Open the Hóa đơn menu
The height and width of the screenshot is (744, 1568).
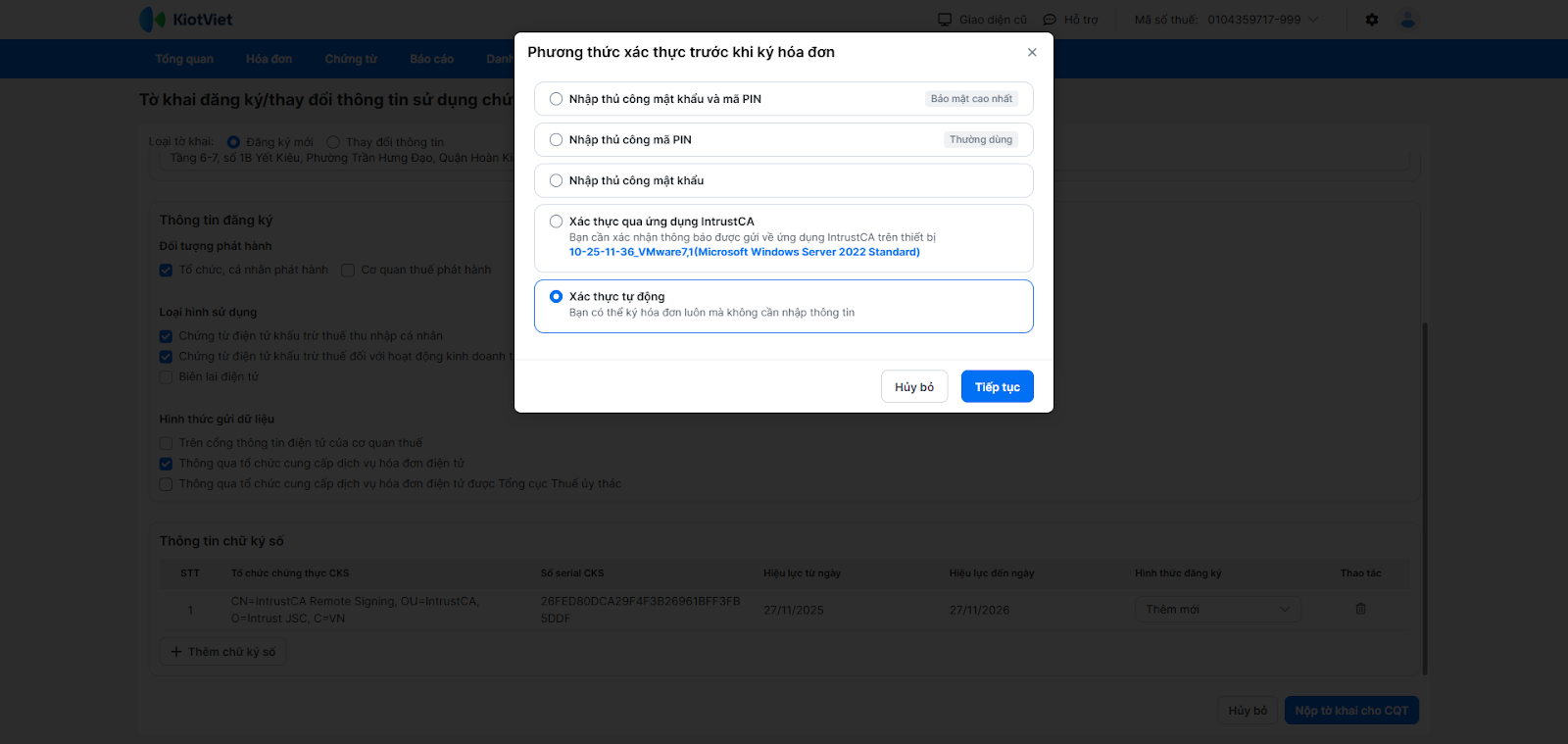[x=269, y=59]
